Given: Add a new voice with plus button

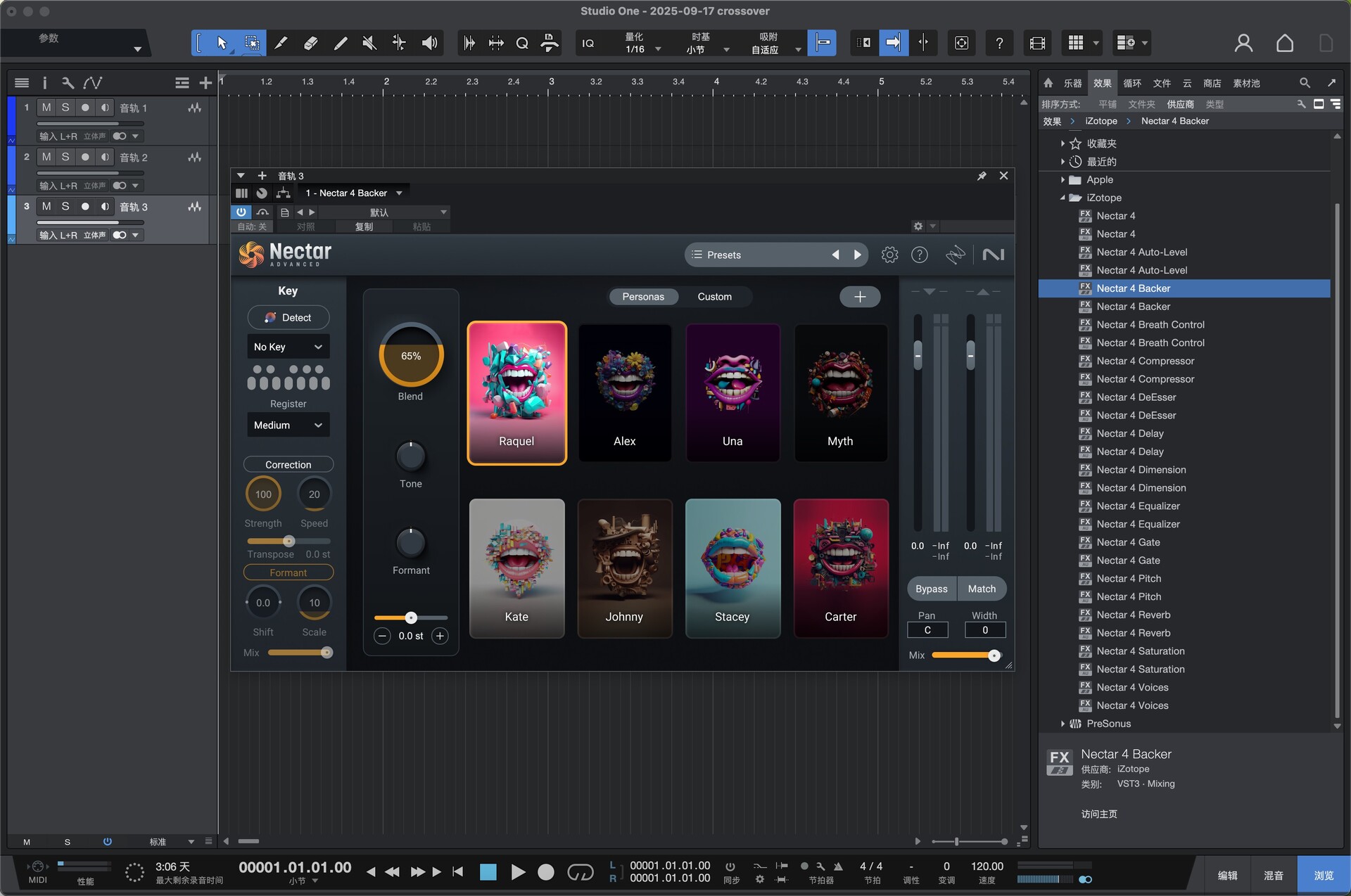Looking at the screenshot, I should pyautogui.click(x=860, y=297).
